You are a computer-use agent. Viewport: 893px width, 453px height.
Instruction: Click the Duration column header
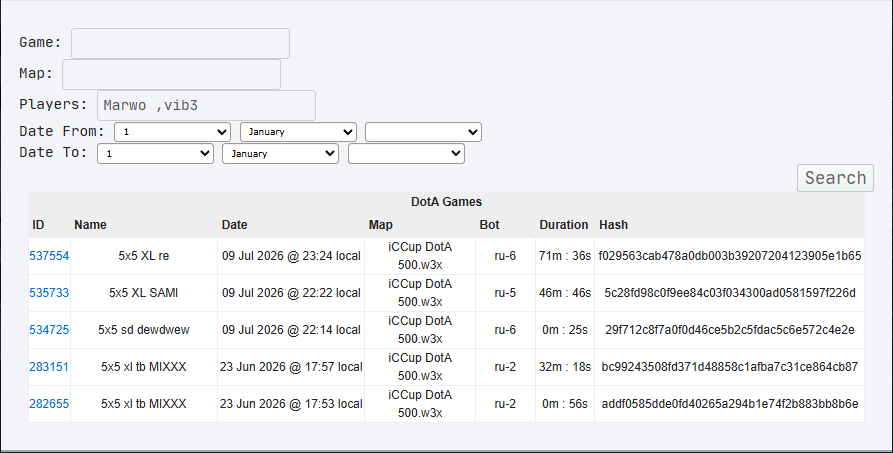click(564, 225)
